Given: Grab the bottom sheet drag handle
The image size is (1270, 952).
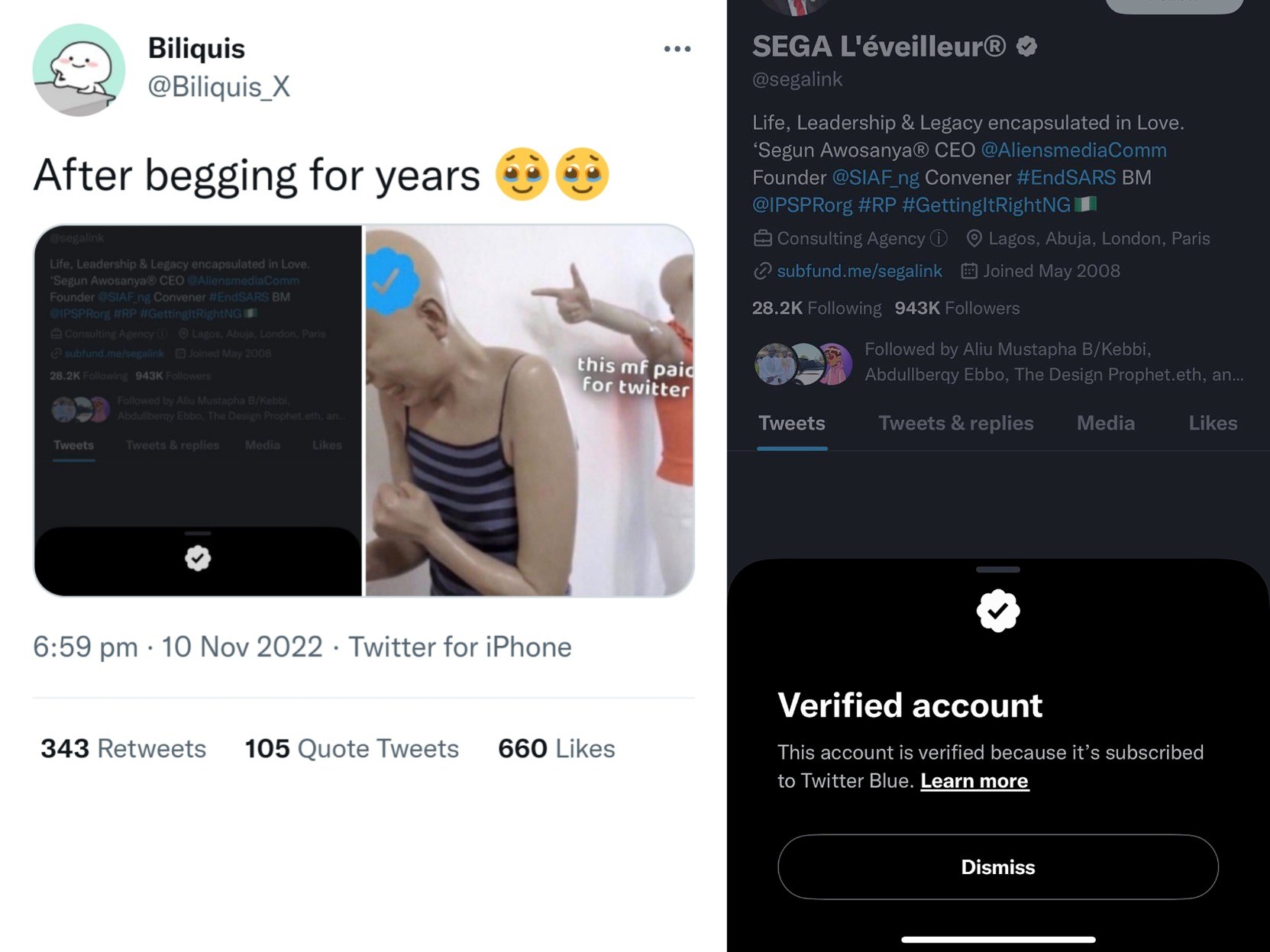Looking at the screenshot, I should click(x=997, y=570).
